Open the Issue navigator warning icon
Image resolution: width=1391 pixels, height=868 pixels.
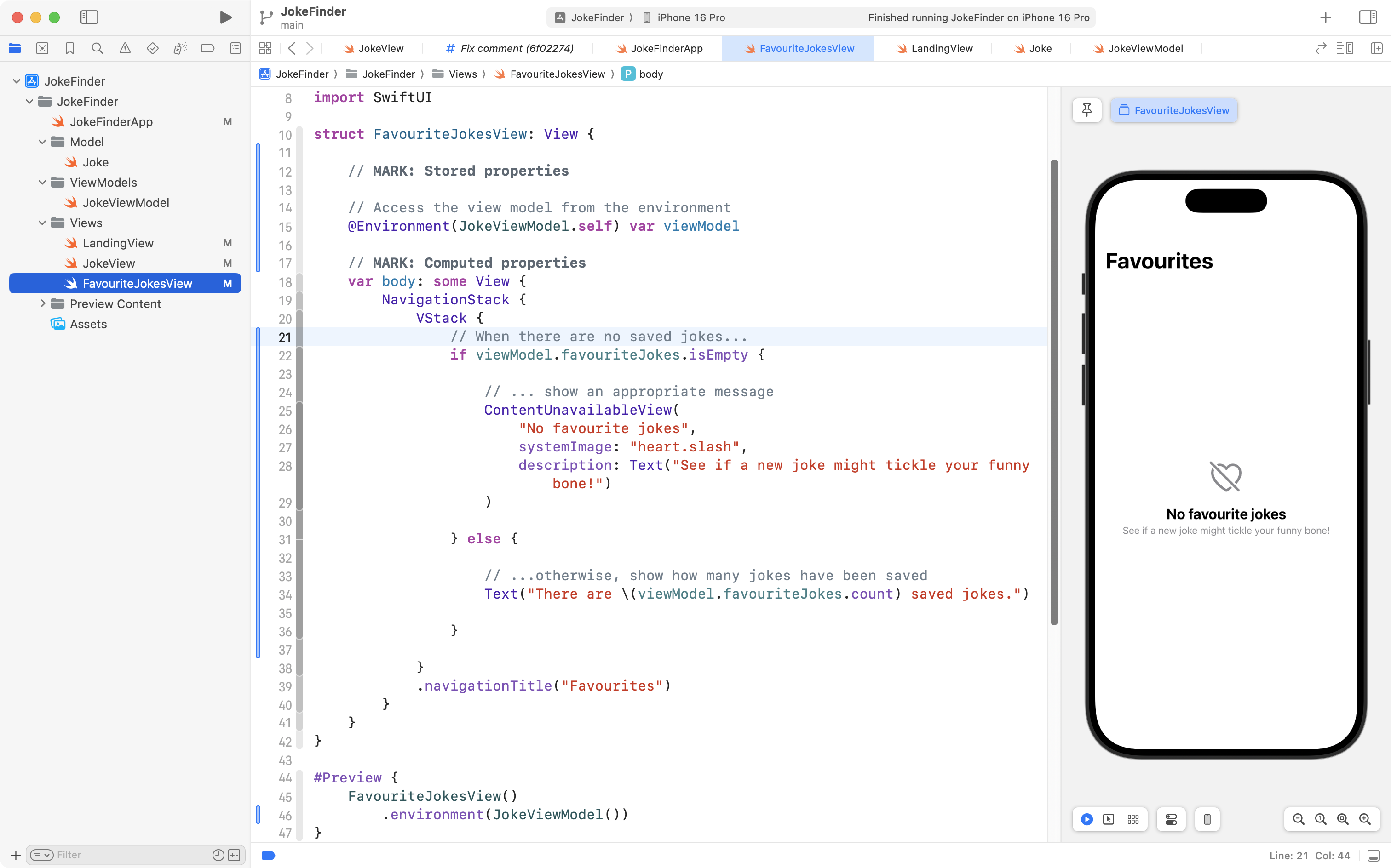(125, 48)
